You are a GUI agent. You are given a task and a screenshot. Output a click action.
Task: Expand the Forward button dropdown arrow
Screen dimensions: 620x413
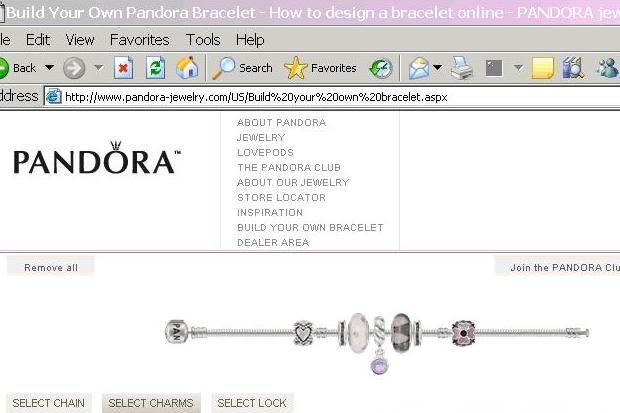[x=98, y=68]
